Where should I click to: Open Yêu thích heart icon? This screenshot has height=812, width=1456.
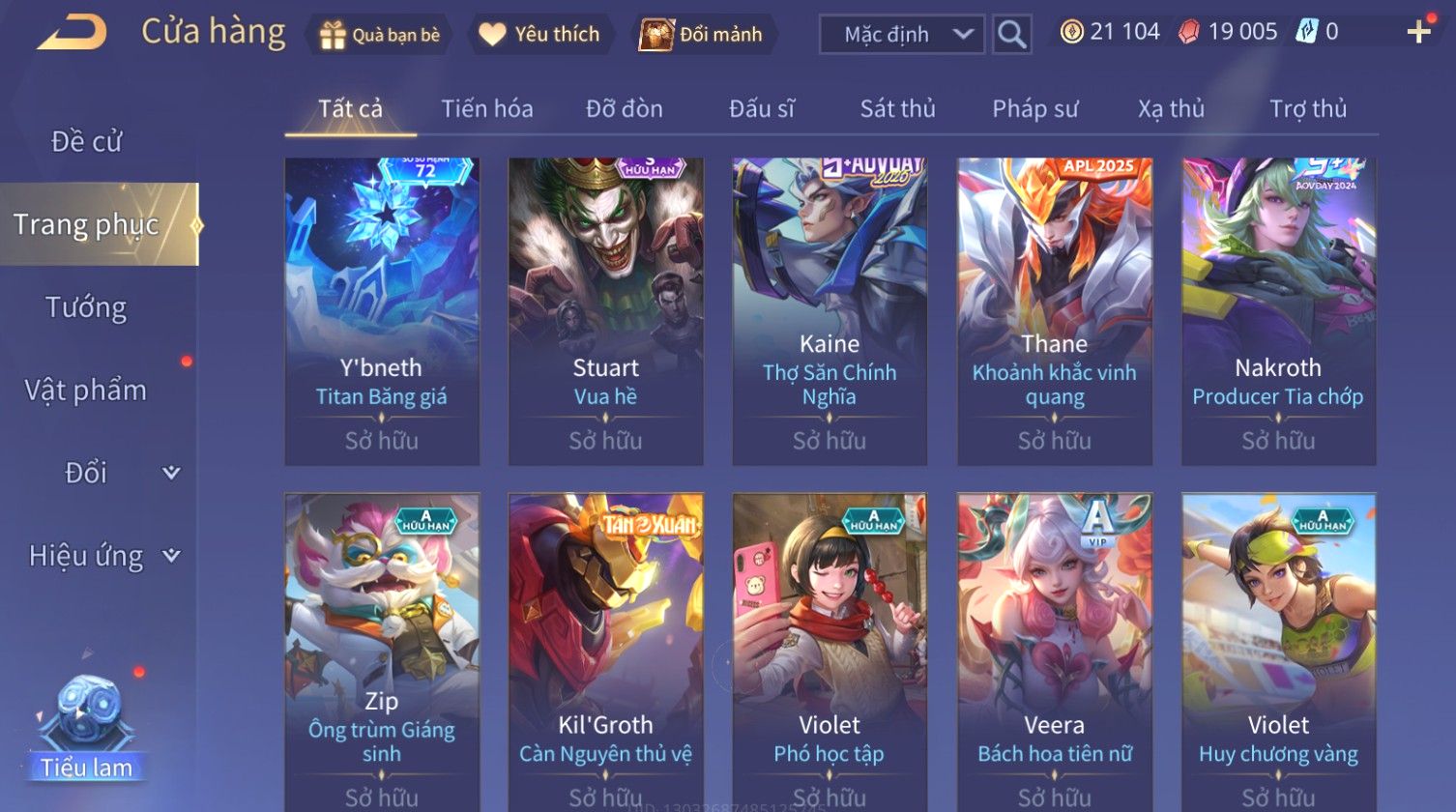click(x=492, y=35)
